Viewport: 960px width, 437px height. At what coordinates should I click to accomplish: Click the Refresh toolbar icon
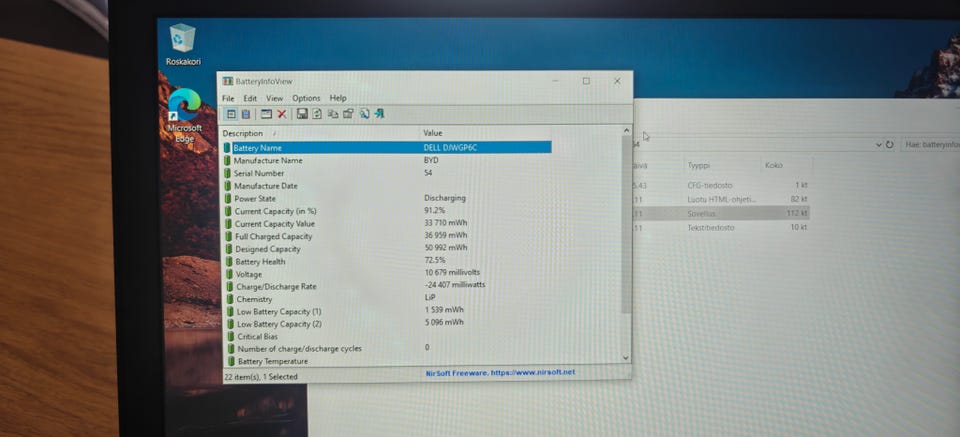317,114
